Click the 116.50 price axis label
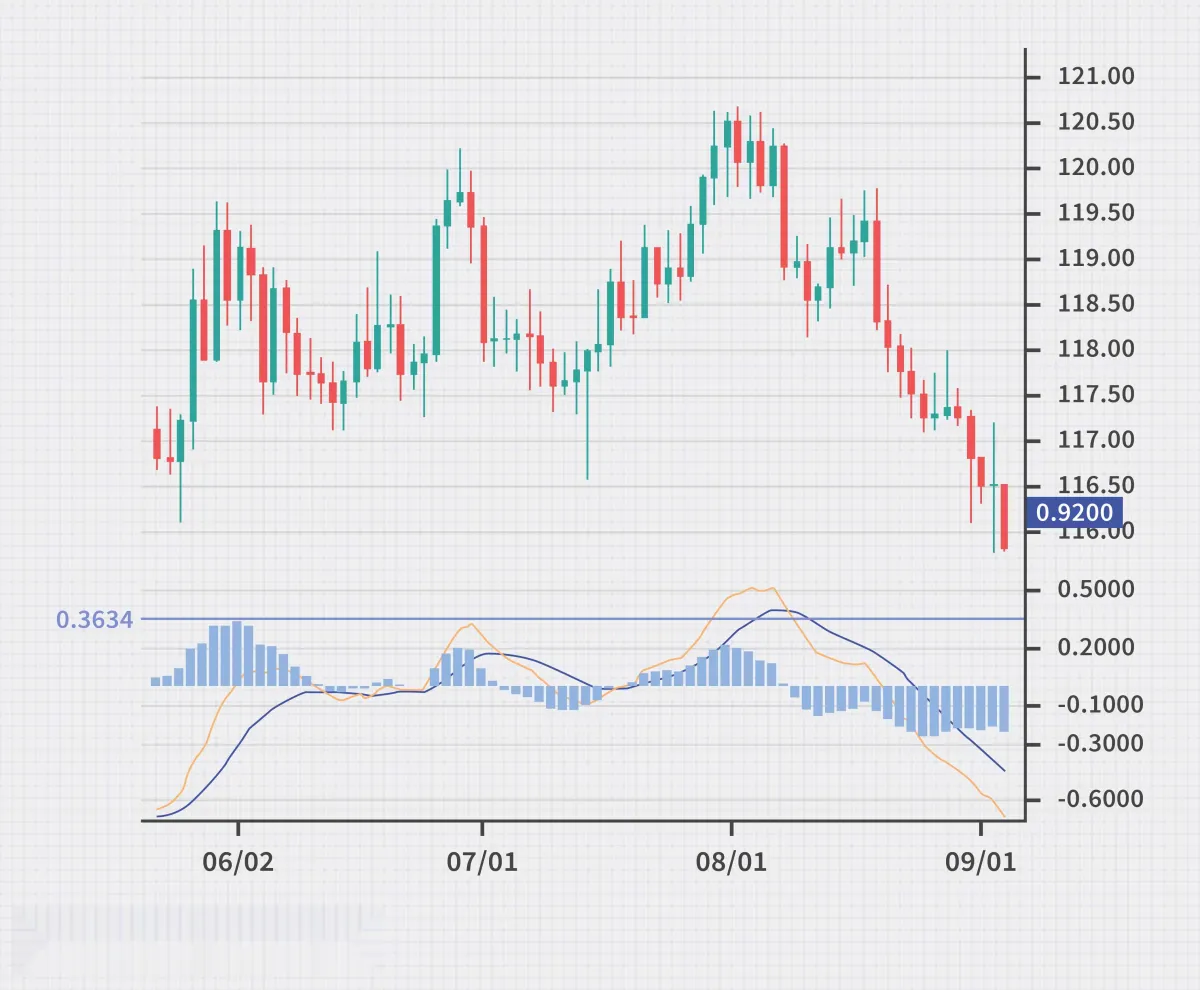 pyautogui.click(x=1096, y=486)
